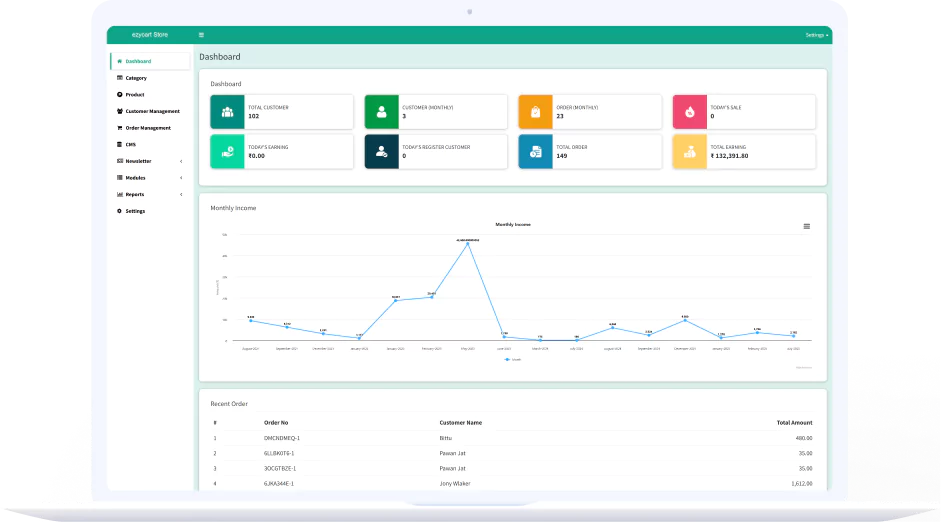
Task: Click the Total Earning value ₹ 132,391.80
Action: (729, 156)
